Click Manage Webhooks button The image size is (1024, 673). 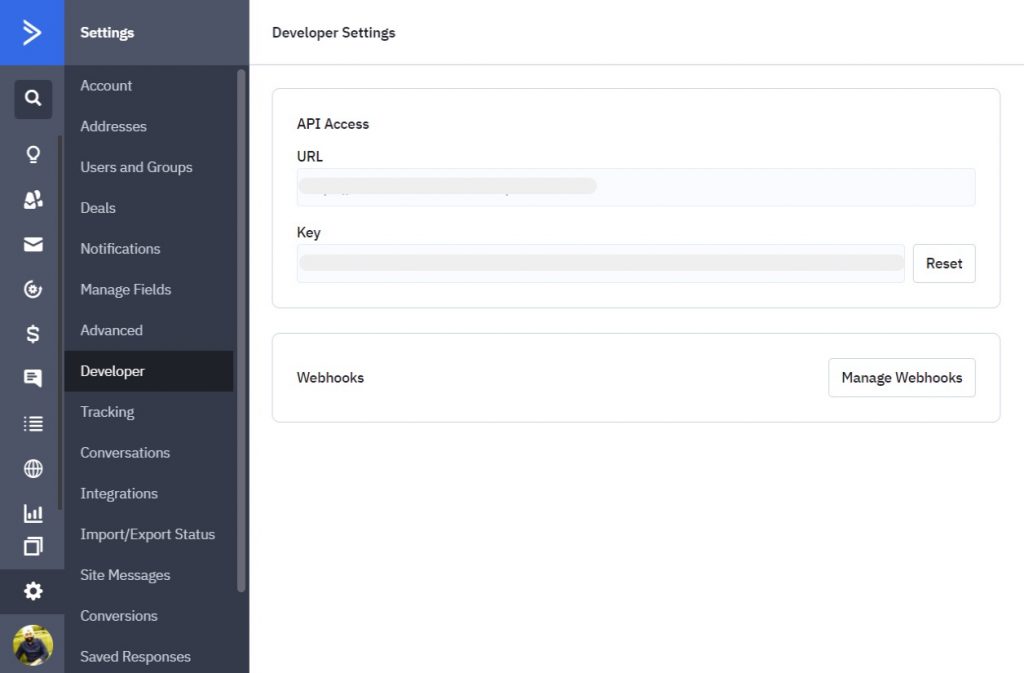901,377
